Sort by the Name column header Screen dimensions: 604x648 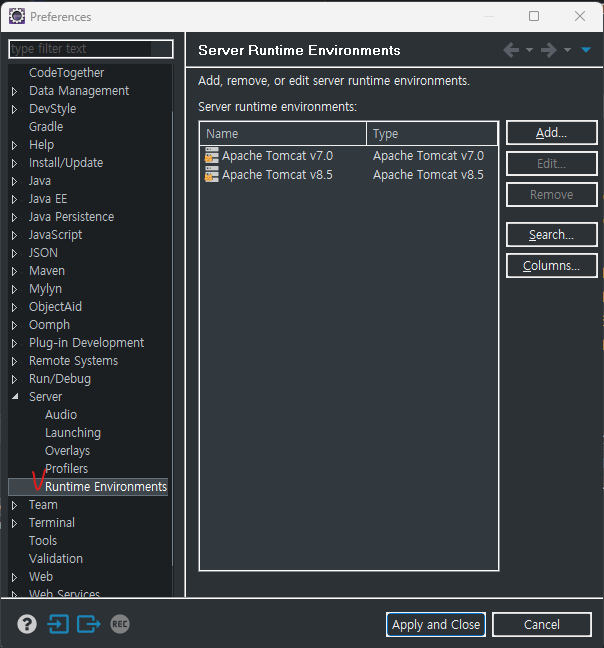pyautogui.click(x=283, y=134)
